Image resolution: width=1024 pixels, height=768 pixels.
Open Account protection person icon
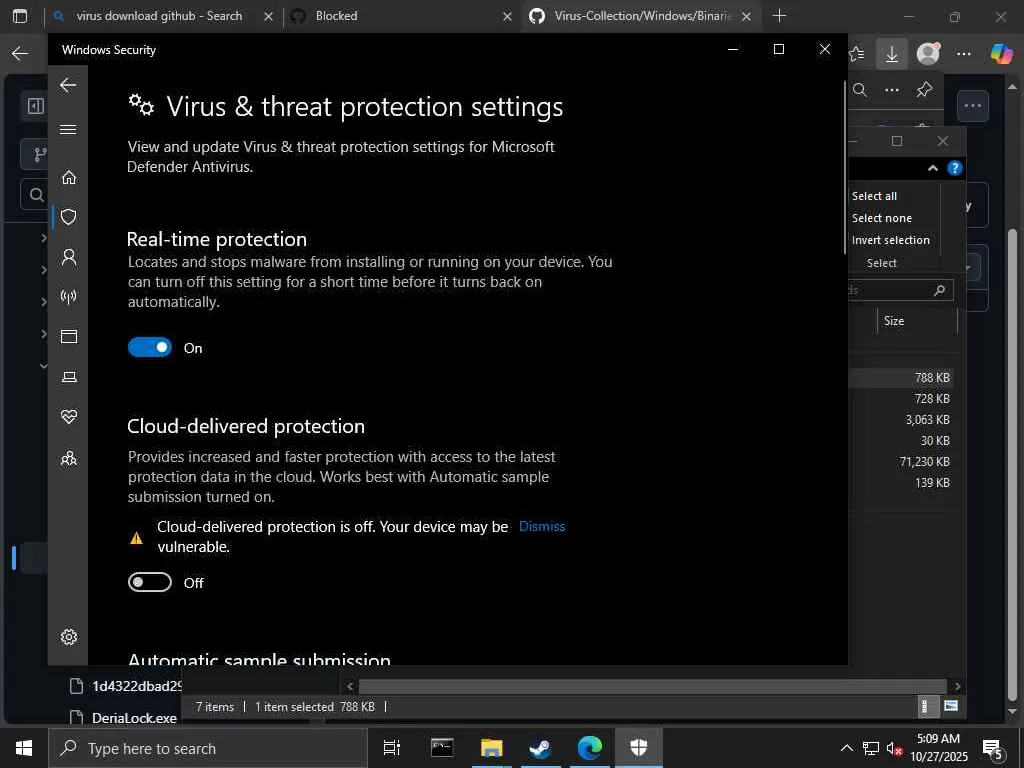[x=69, y=257]
